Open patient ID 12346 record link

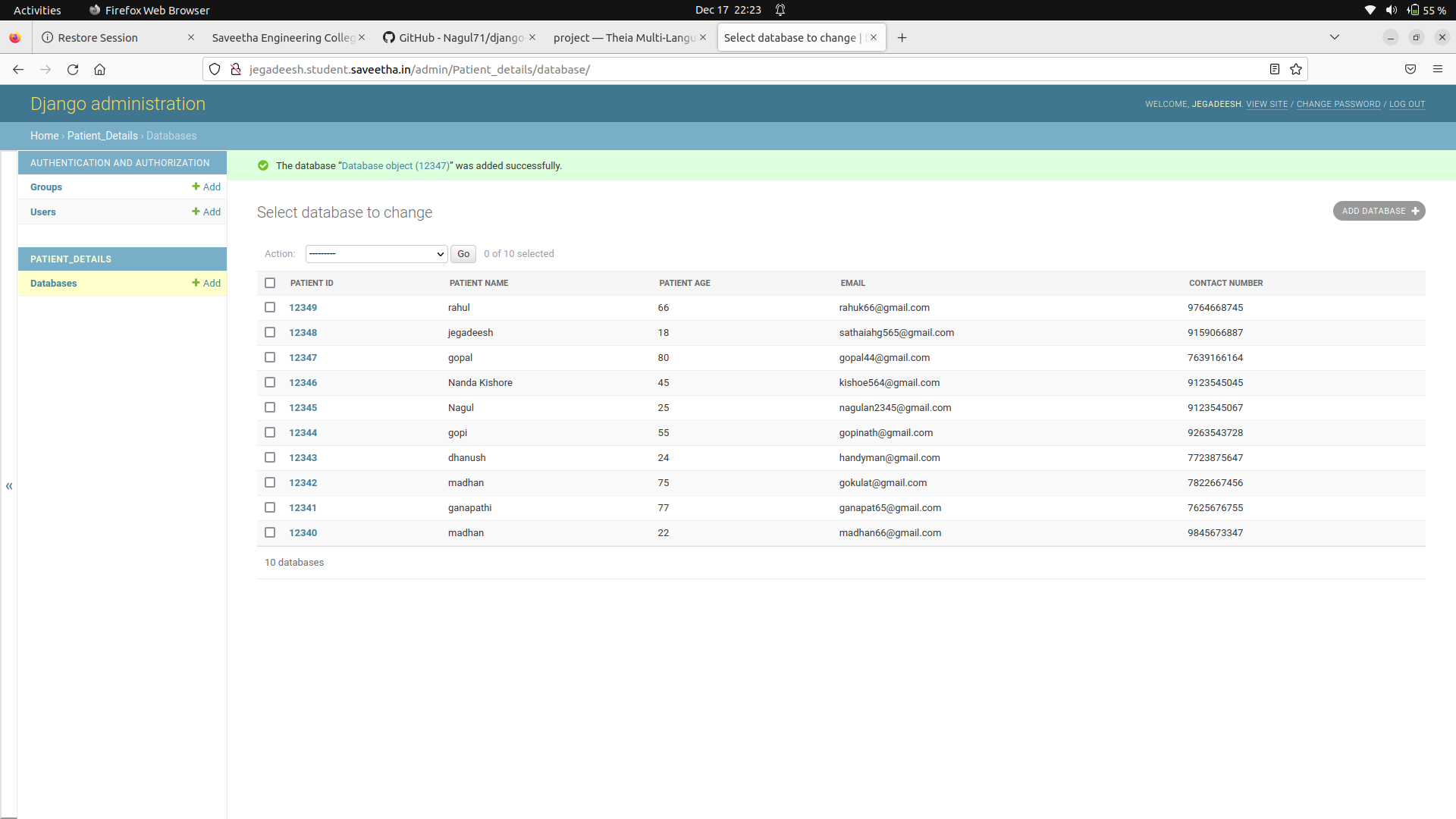[303, 383]
